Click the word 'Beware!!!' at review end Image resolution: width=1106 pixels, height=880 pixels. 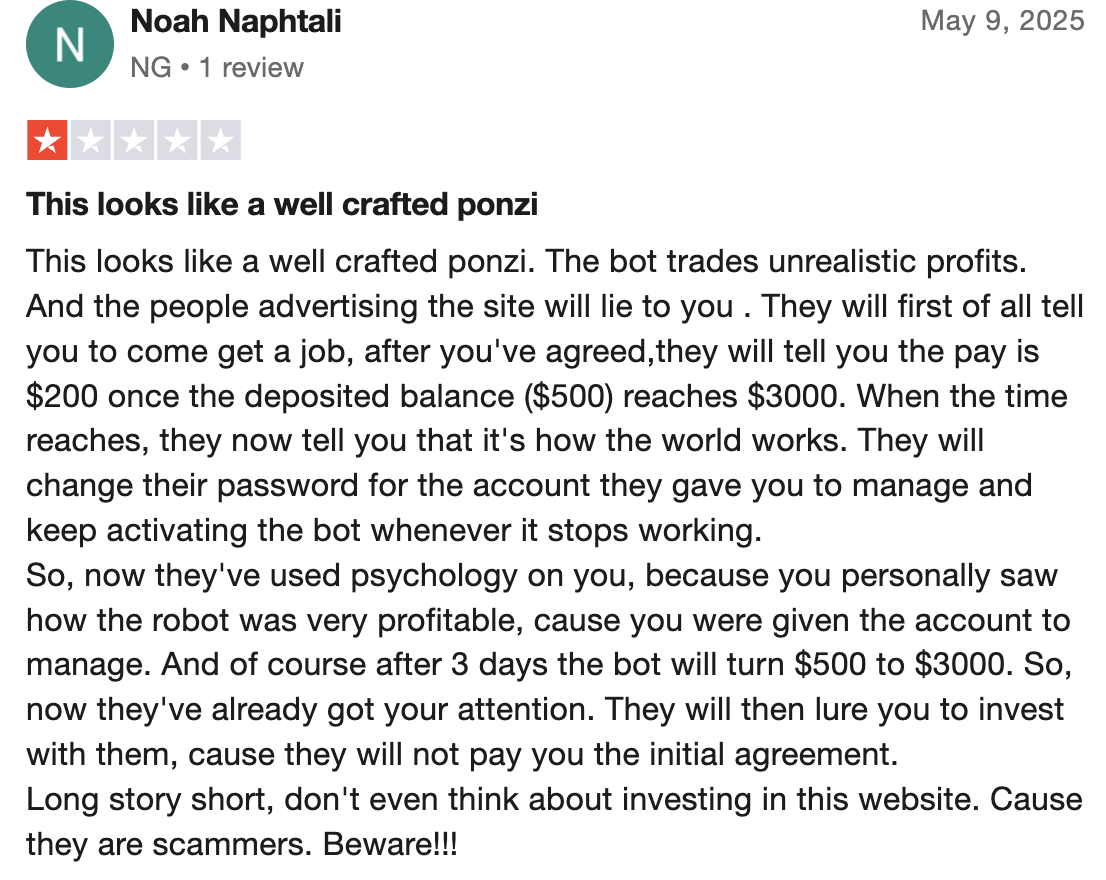[390, 844]
